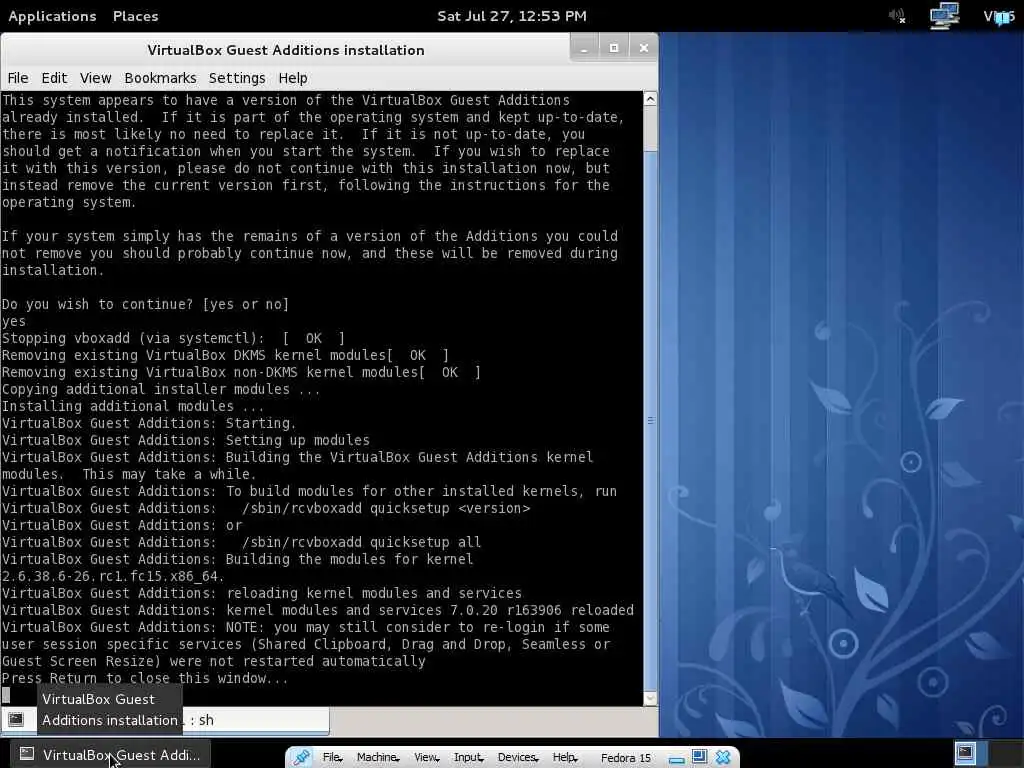Minimize the Guest Additions installation window
1024x768 pixels.
coord(584,48)
